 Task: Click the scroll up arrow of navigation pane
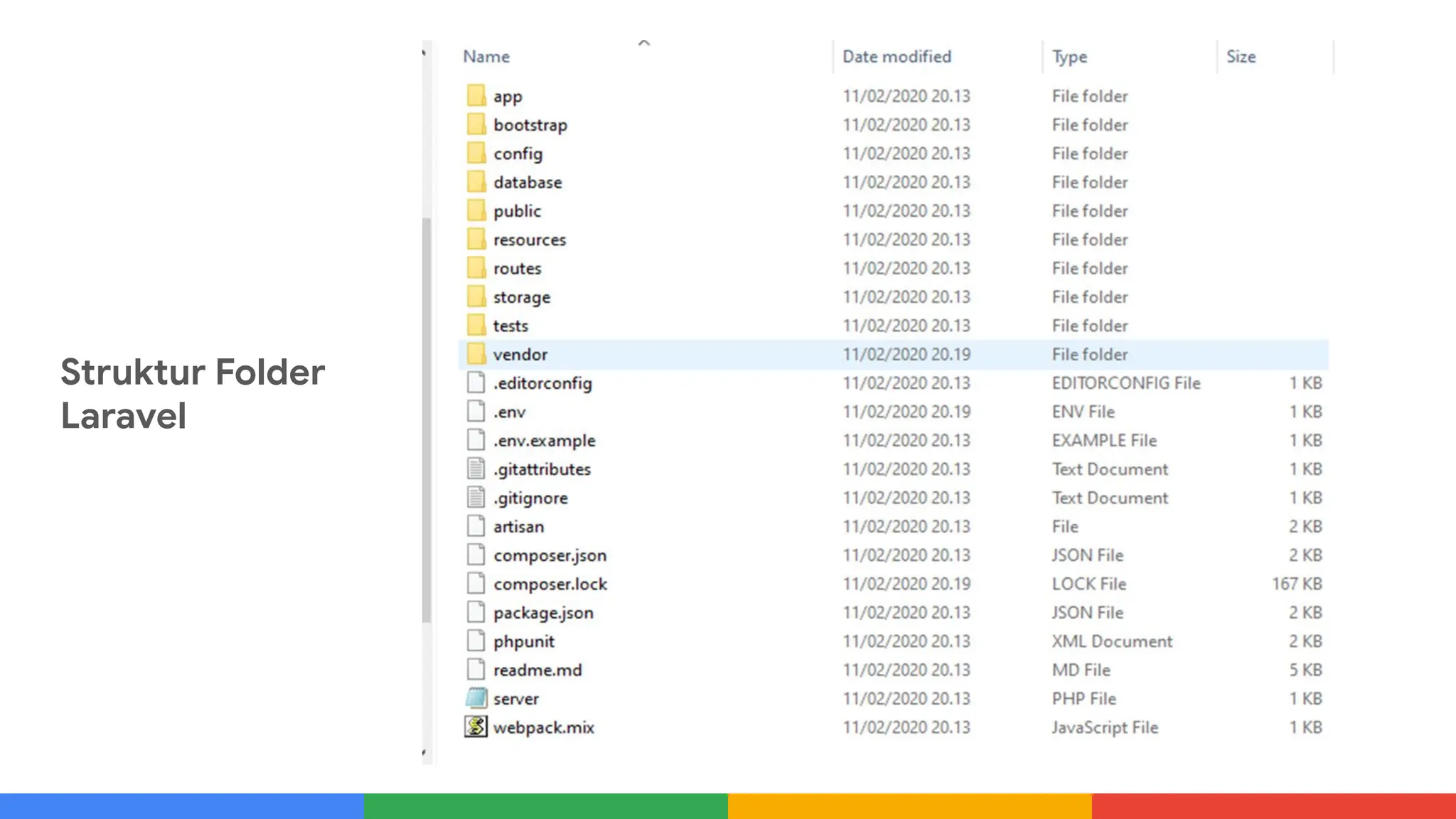pos(424,53)
